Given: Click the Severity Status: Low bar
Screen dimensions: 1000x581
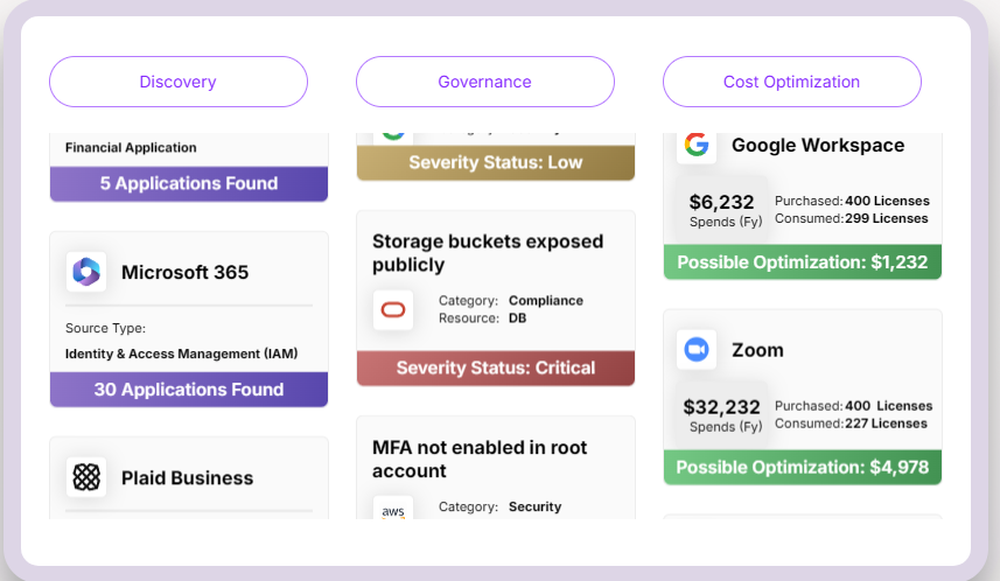Looking at the screenshot, I should [x=496, y=163].
